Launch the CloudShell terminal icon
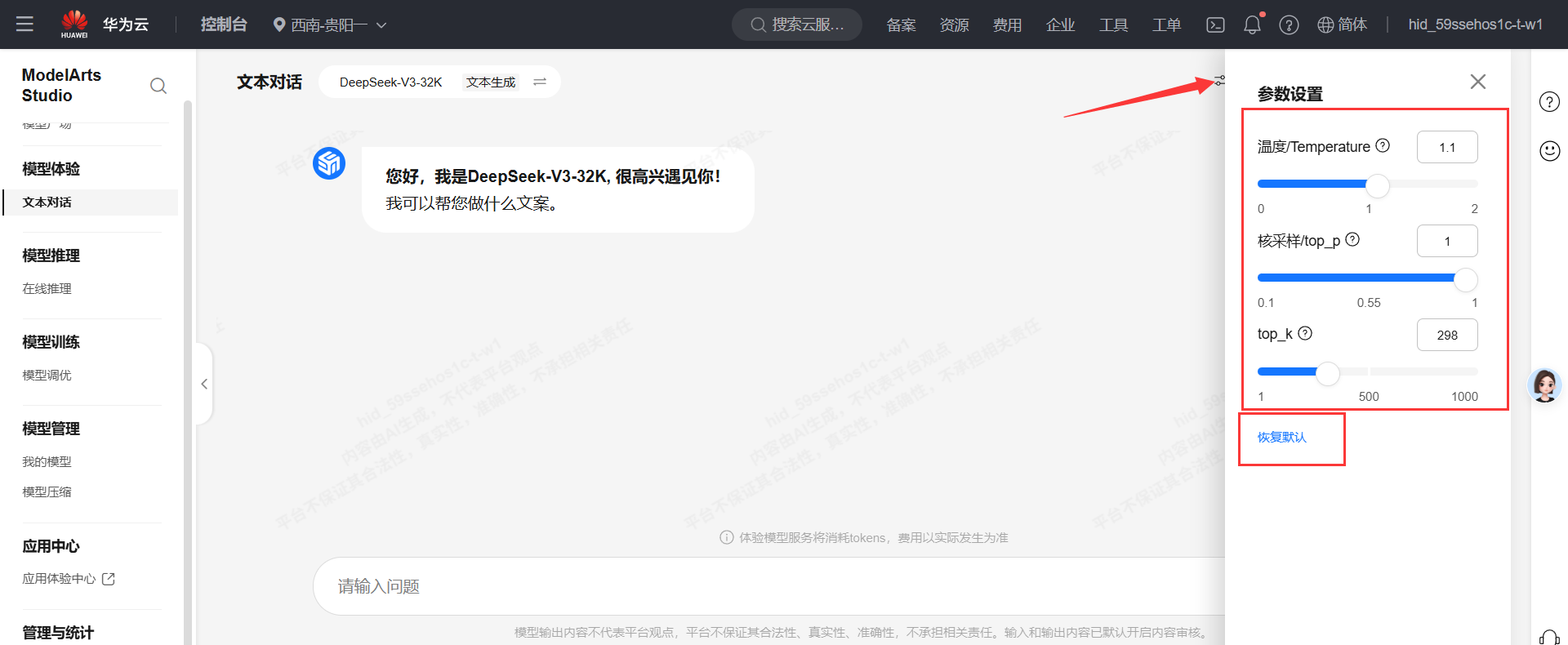This screenshot has height=645, width=1568. click(1215, 25)
